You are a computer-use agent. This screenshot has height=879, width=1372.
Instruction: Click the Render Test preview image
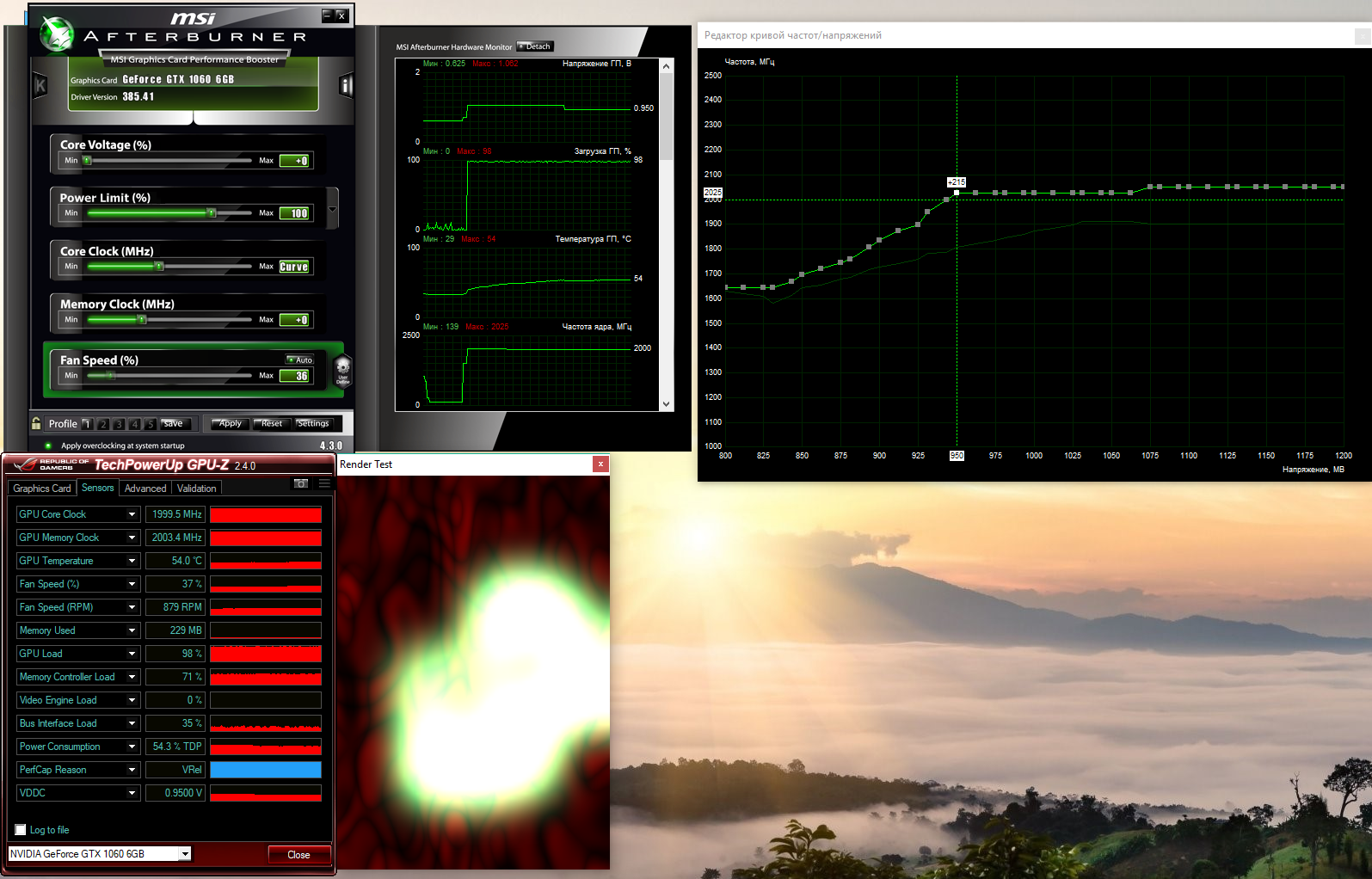coord(473,673)
